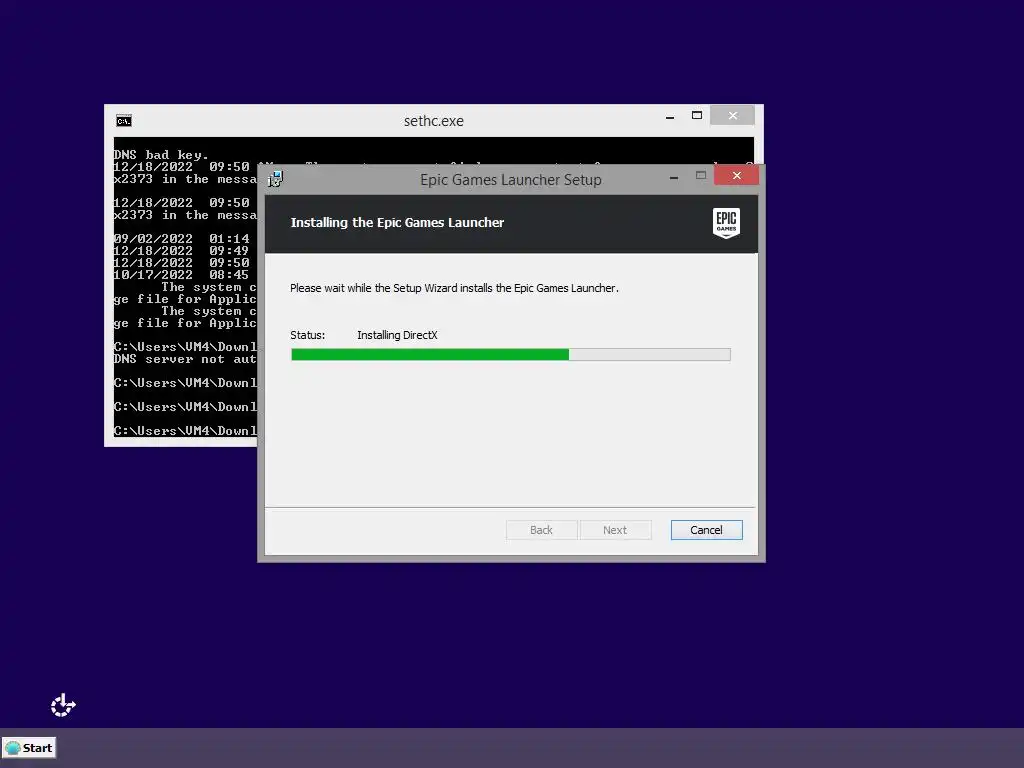Click the 'DNS bad key.' line in sethc.exe
Image resolution: width=1024 pixels, height=768 pixels.
(x=161, y=155)
